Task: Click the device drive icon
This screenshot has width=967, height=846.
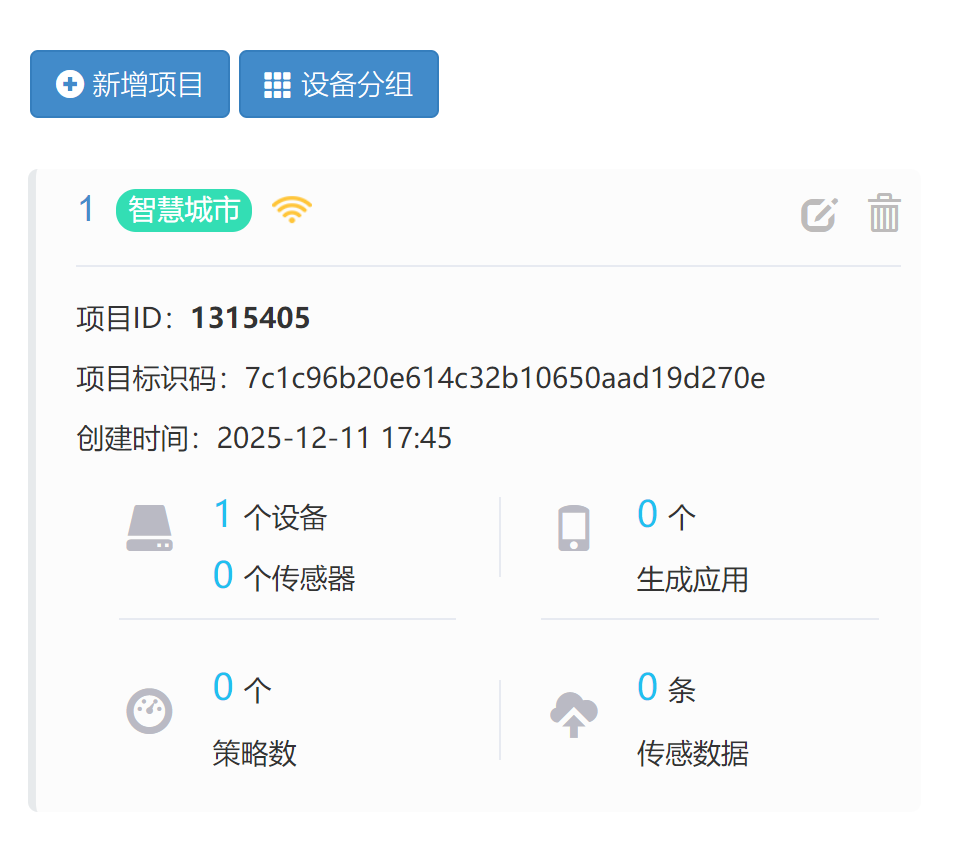Action: (150, 528)
